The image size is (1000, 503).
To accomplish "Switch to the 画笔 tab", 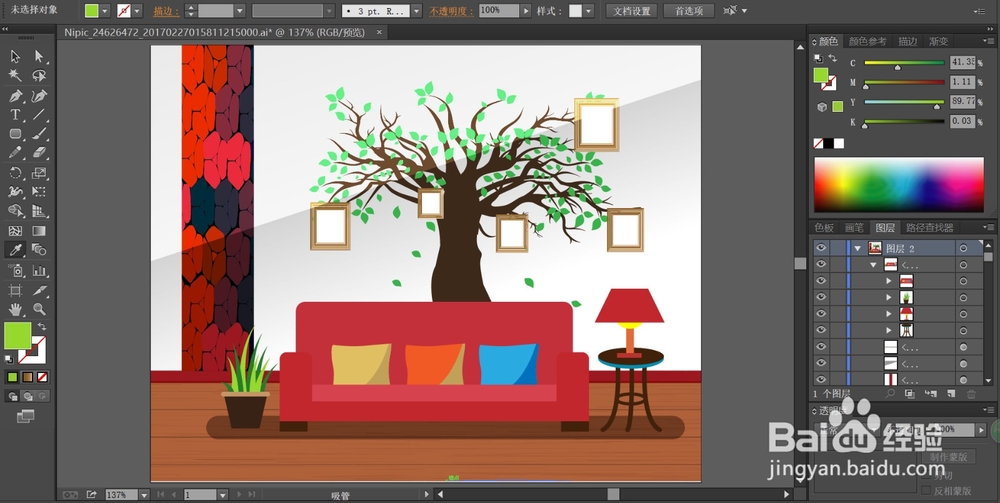I will pos(854,228).
